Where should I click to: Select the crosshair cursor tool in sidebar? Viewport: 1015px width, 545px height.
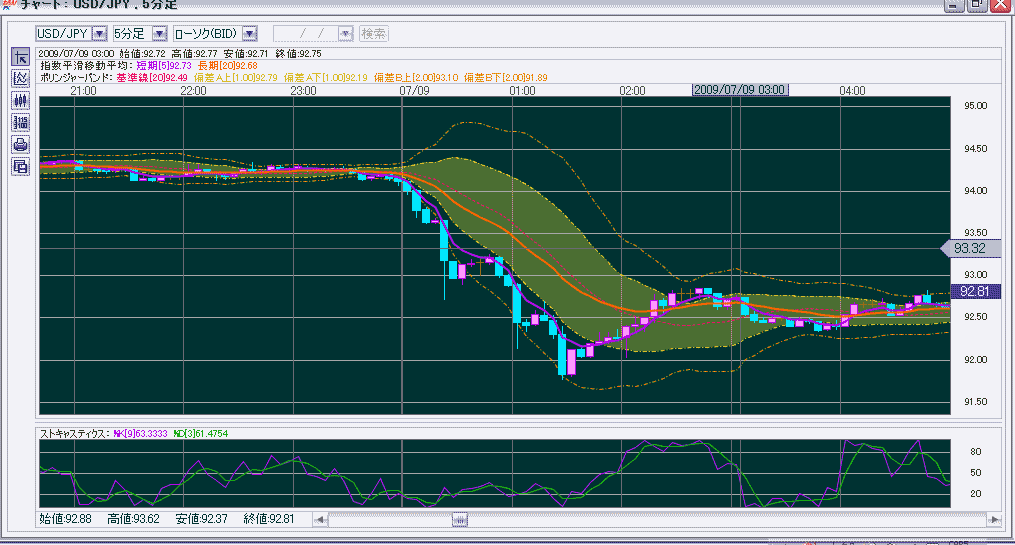click(x=20, y=56)
